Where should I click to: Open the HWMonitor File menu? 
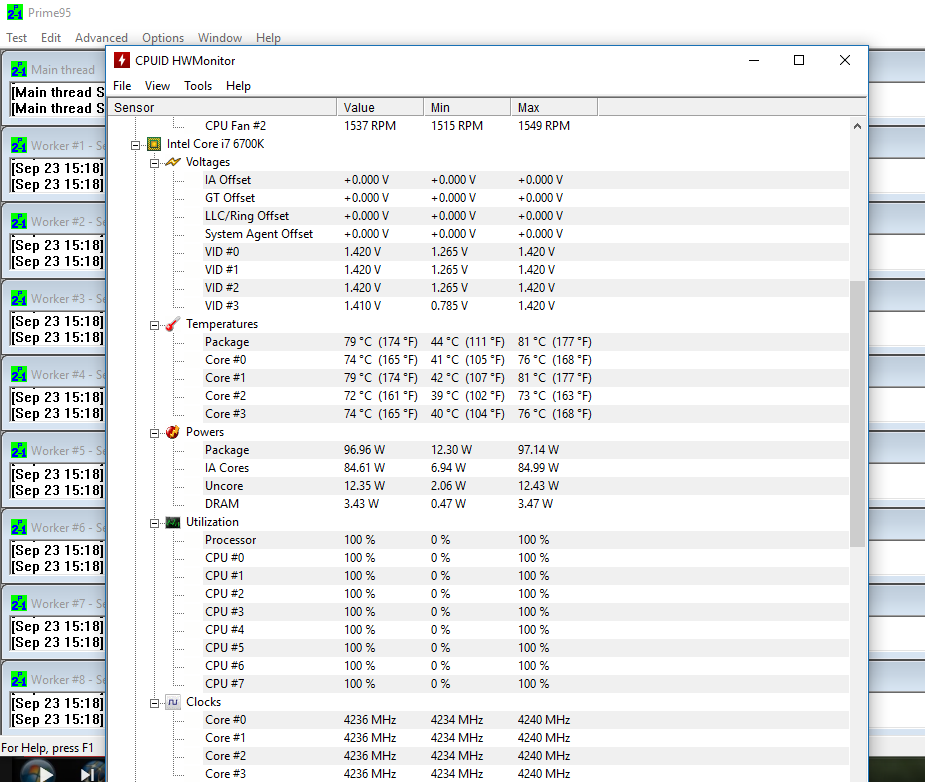(x=122, y=86)
